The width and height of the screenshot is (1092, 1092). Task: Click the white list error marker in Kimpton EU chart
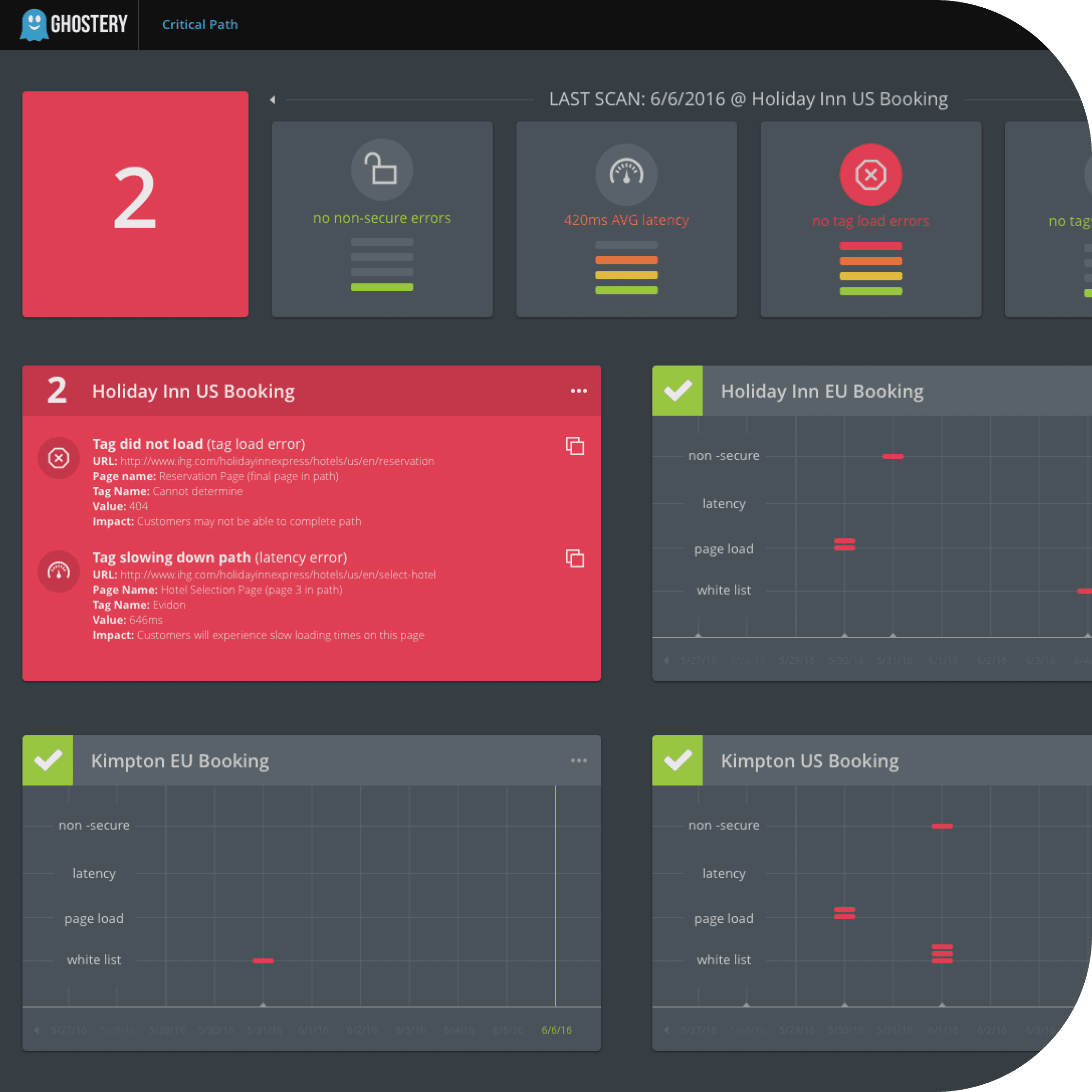pos(263,960)
